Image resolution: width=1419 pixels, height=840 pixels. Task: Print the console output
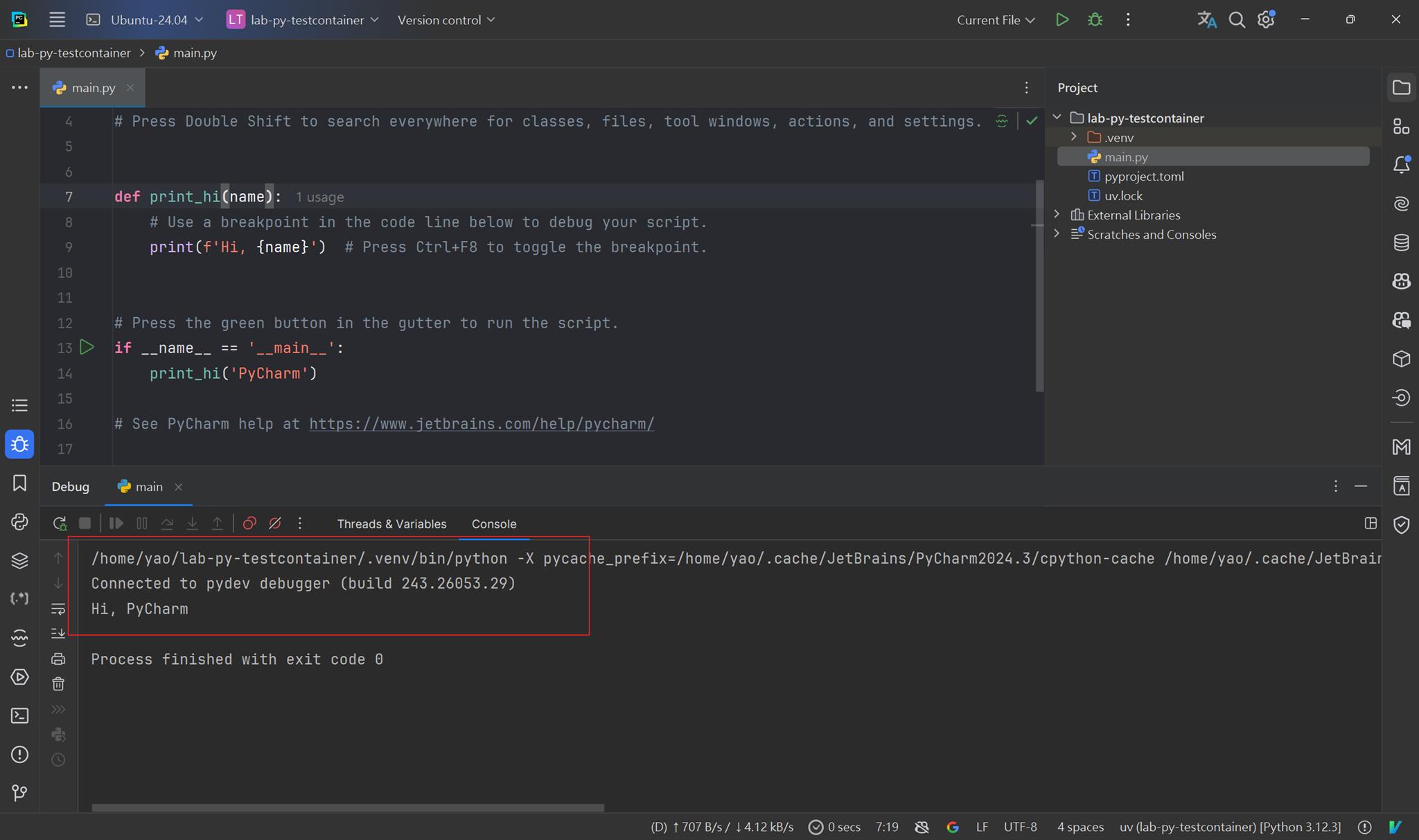58,659
